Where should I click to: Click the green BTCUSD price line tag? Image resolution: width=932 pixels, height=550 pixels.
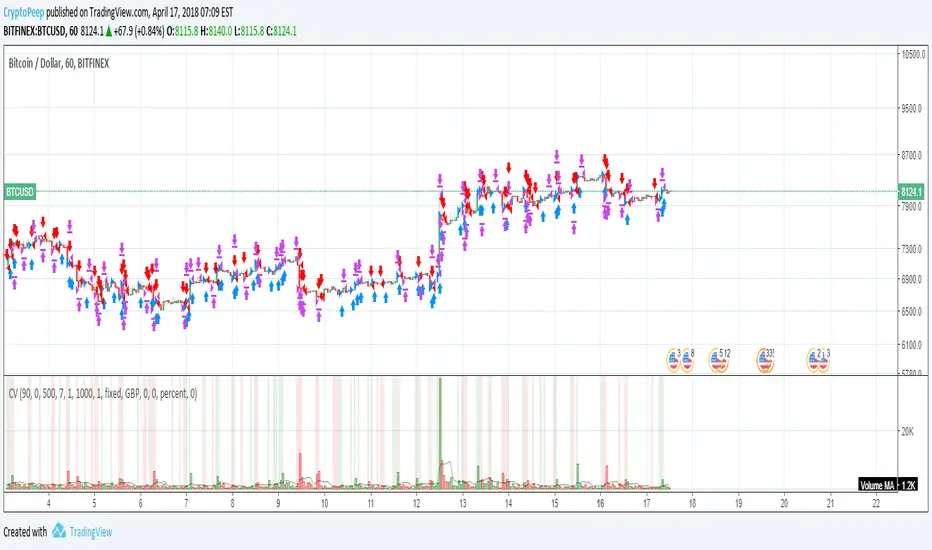[x=20, y=191]
